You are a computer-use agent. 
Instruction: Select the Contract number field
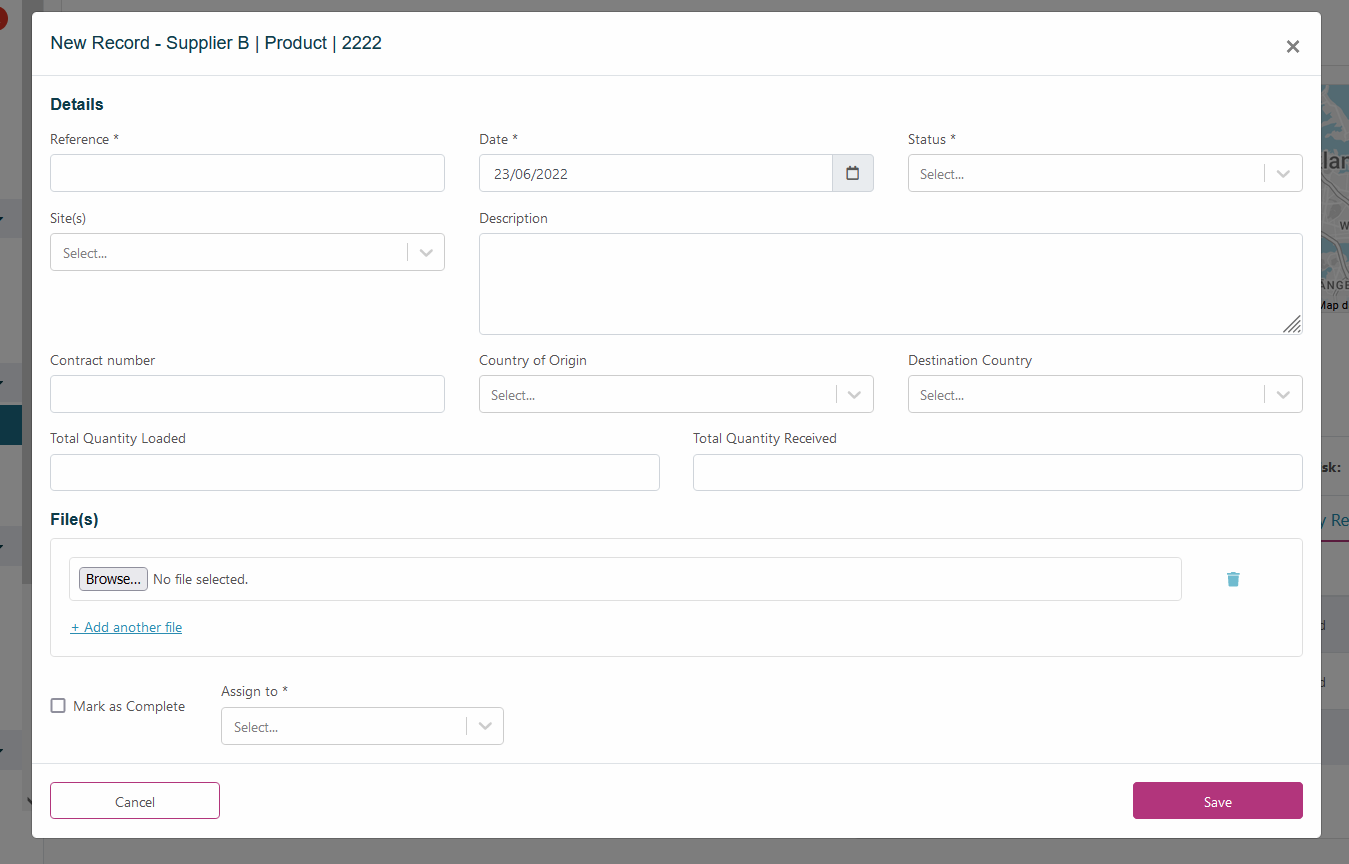[247, 394]
